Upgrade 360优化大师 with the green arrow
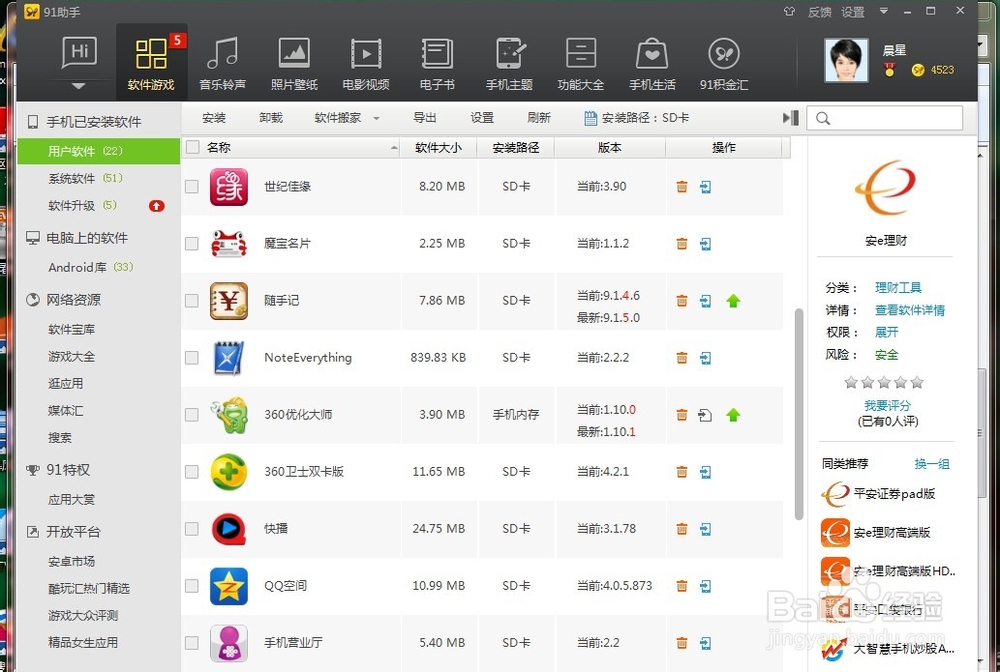This screenshot has height=672, width=1000. tap(733, 415)
